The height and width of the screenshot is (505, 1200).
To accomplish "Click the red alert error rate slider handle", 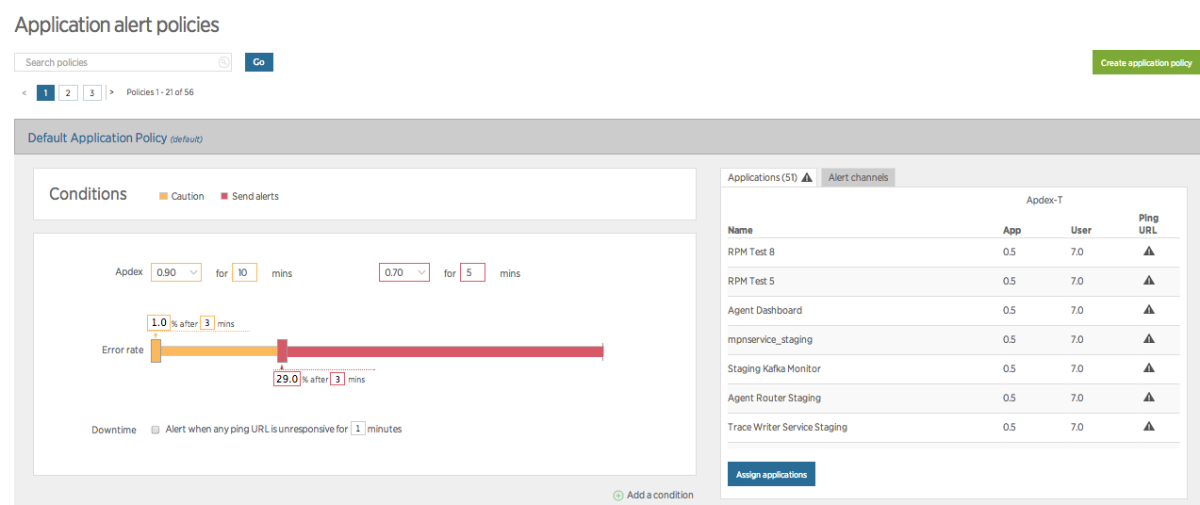I will [x=282, y=350].
